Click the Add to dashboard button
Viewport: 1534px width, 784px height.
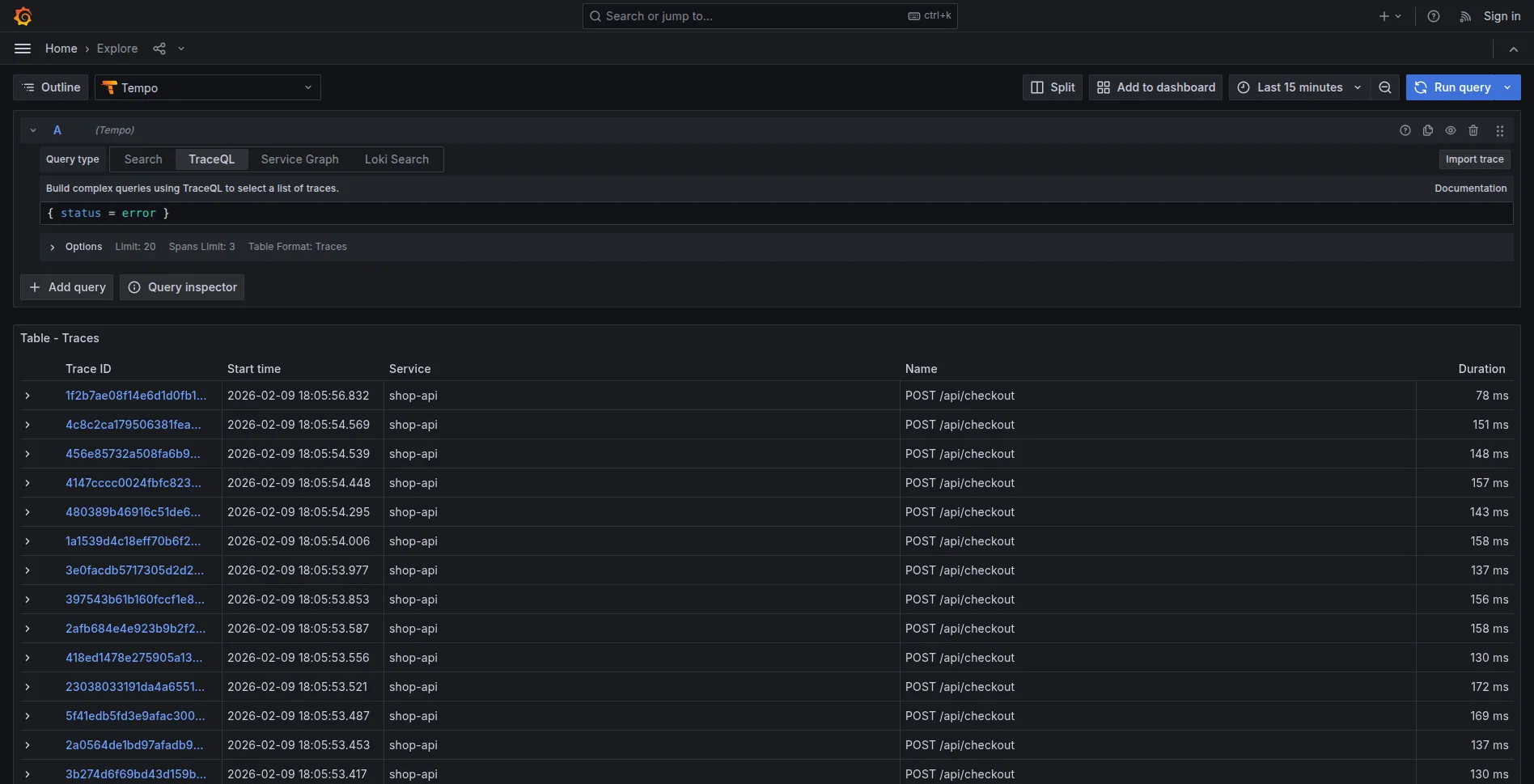[1156, 87]
